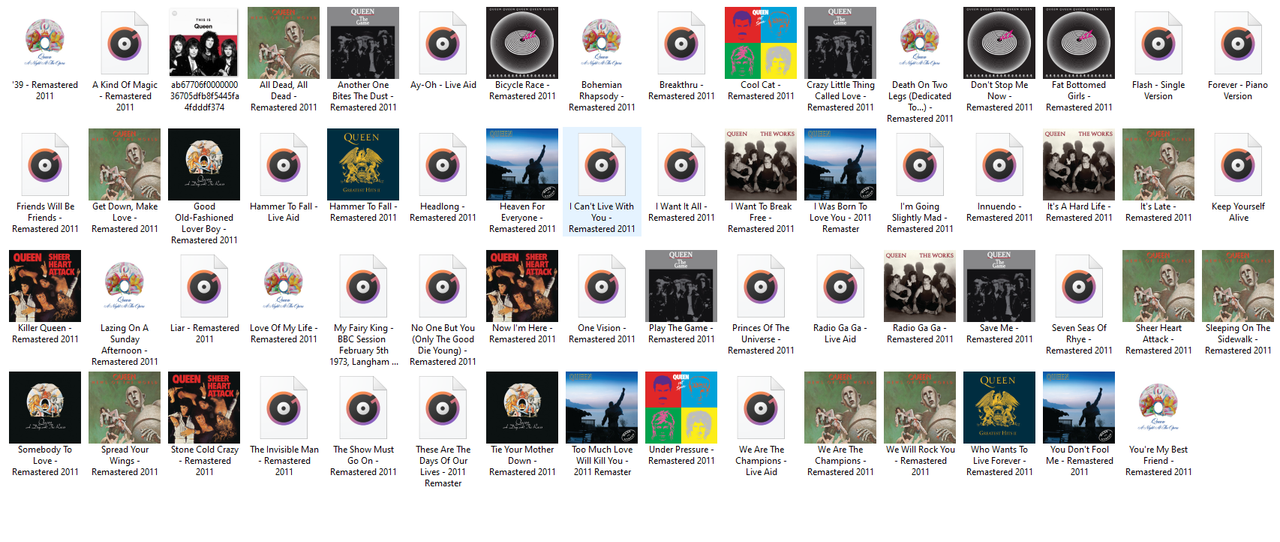Click the Don't Stop Me Now Jazz cover
Screen dimensions: 1280x542
click(x=999, y=43)
